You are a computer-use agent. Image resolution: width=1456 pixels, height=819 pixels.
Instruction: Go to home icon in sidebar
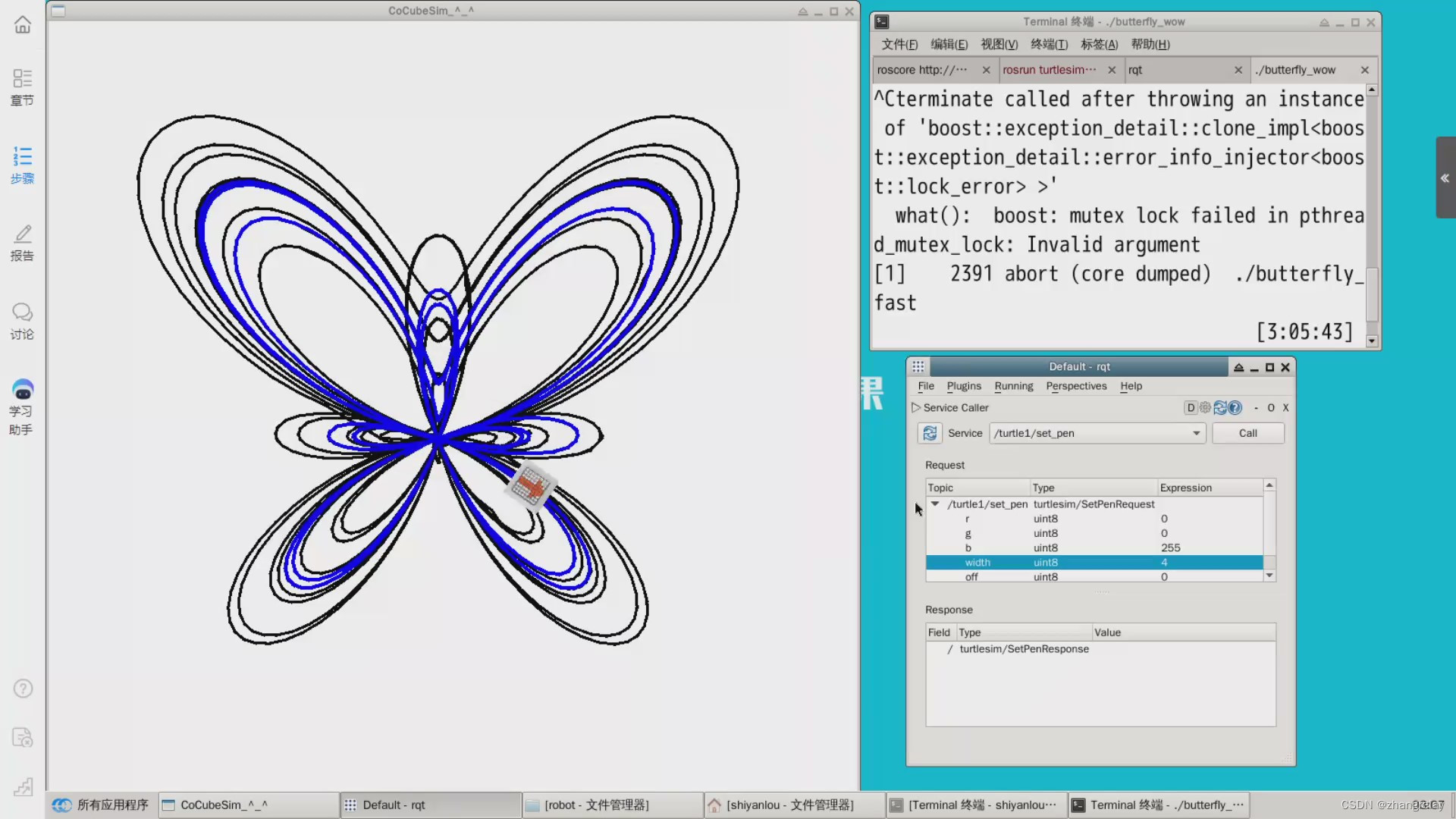(x=23, y=25)
